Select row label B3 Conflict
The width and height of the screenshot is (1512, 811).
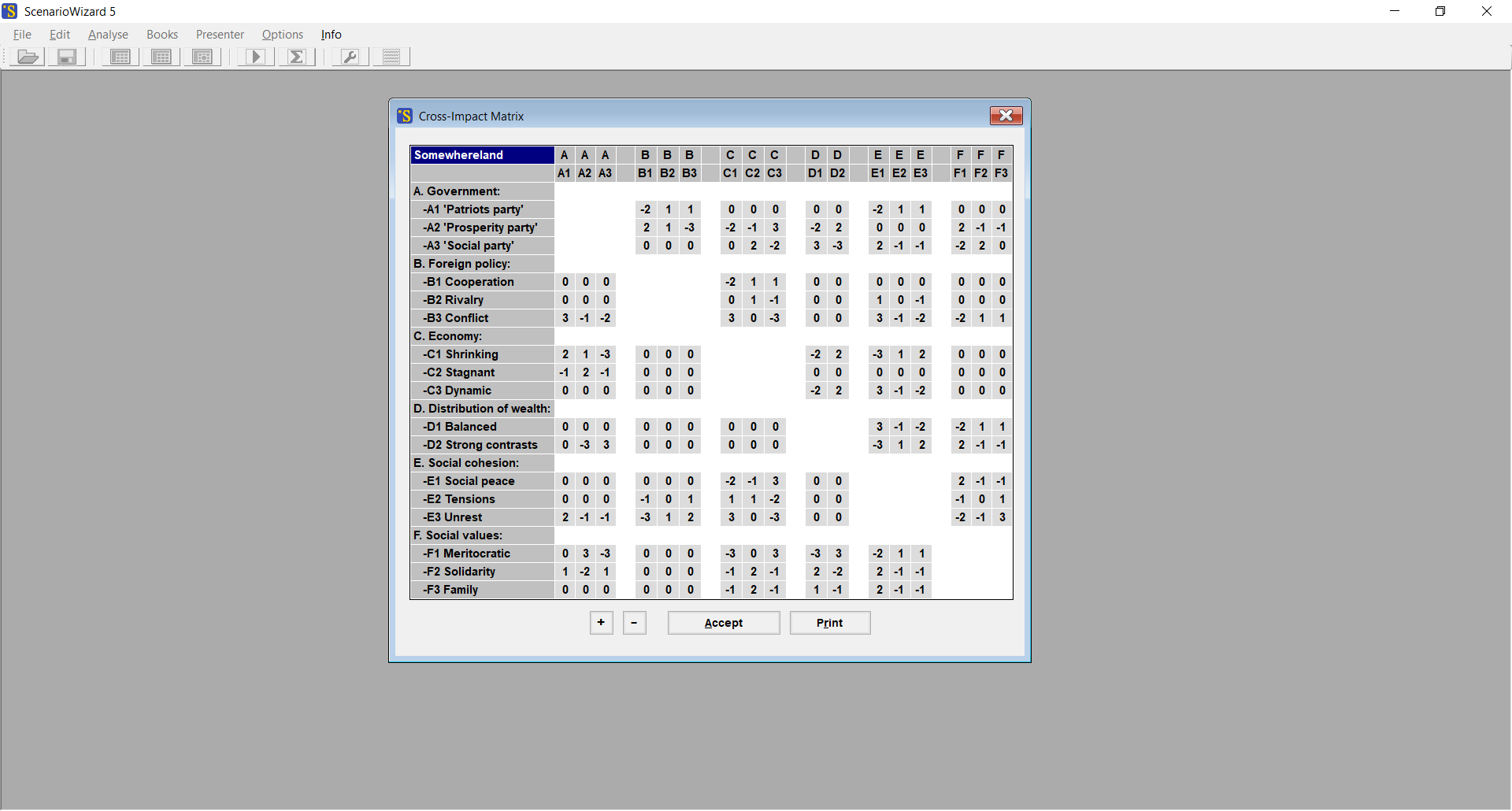click(482, 318)
